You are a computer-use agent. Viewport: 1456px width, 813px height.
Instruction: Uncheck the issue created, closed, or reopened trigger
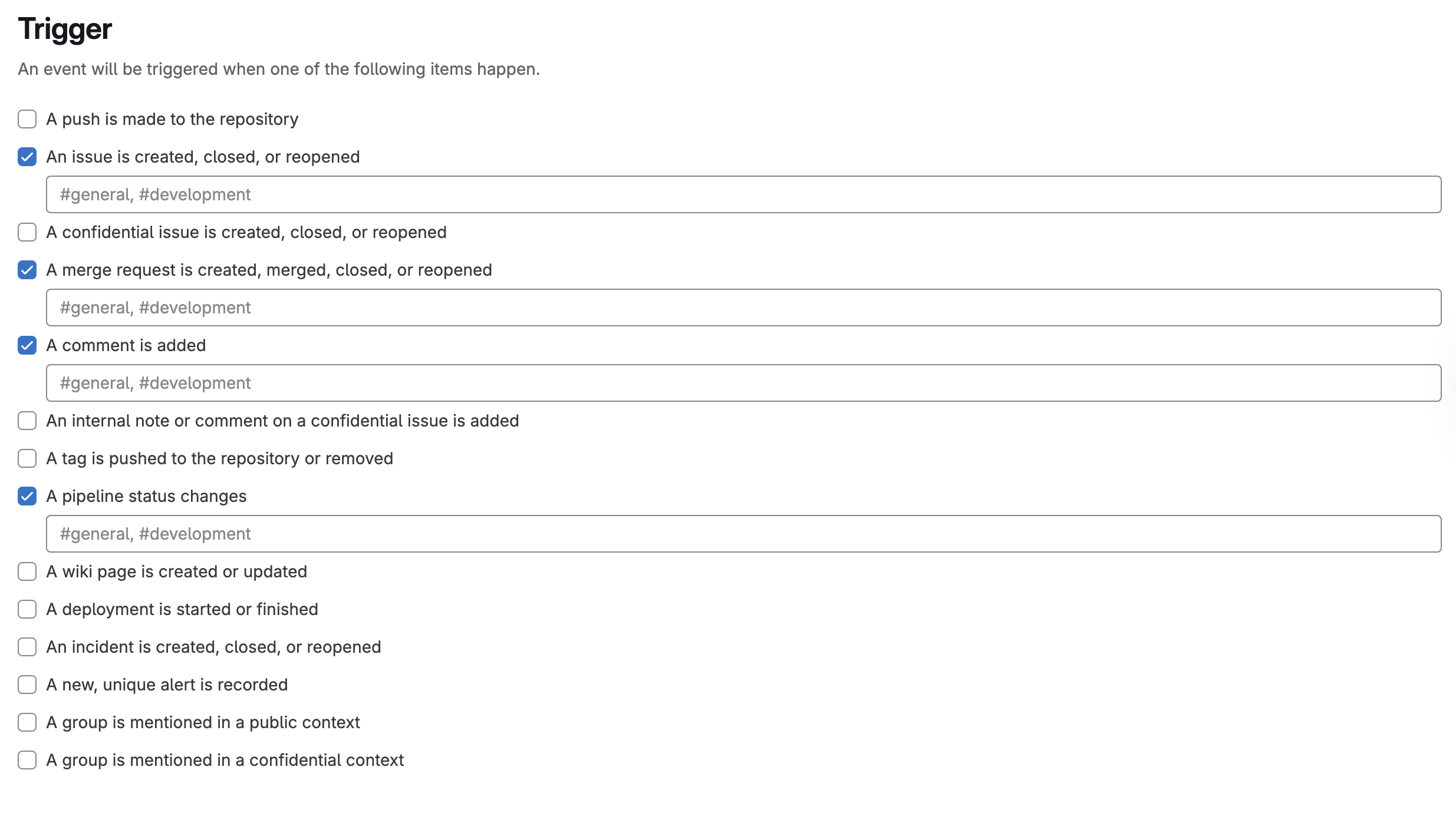click(27, 157)
